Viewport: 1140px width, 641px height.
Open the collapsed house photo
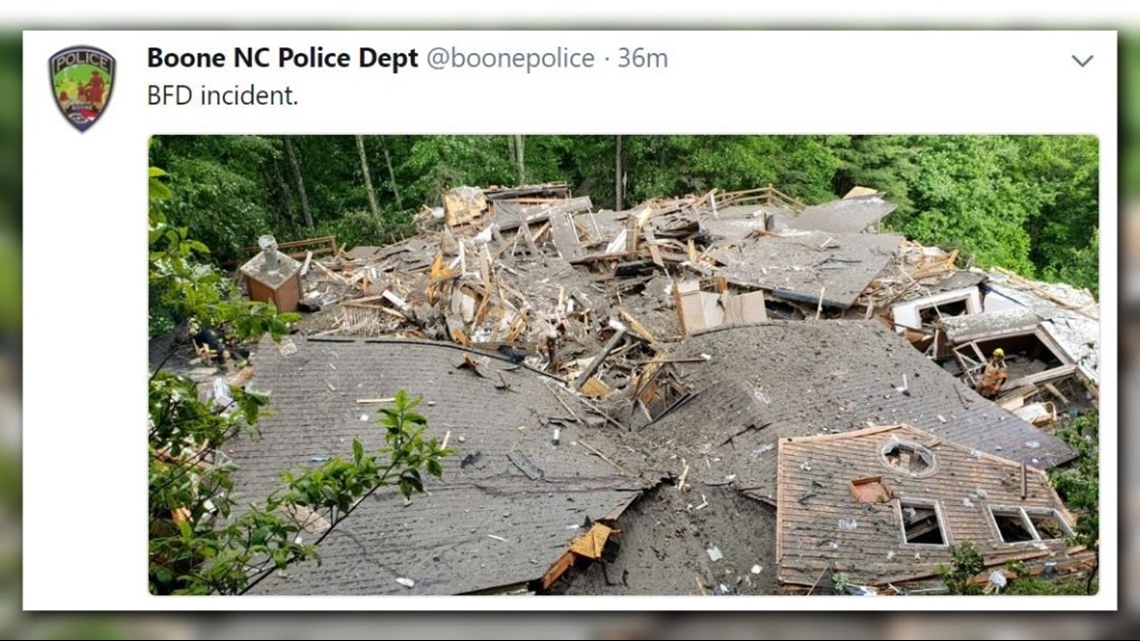[x=624, y=365]
